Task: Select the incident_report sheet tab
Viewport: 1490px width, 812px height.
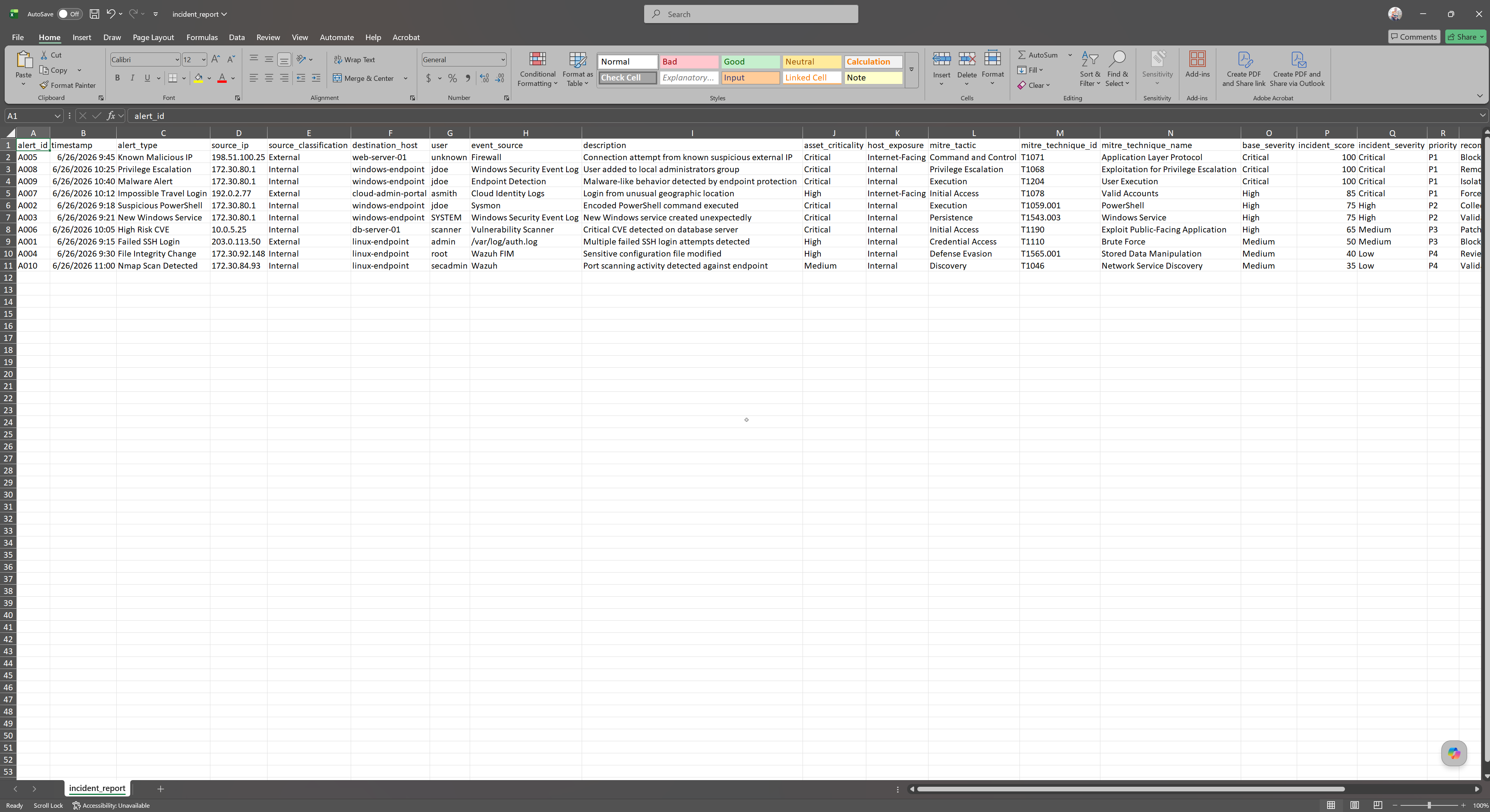Action: (x=97, y=788)
